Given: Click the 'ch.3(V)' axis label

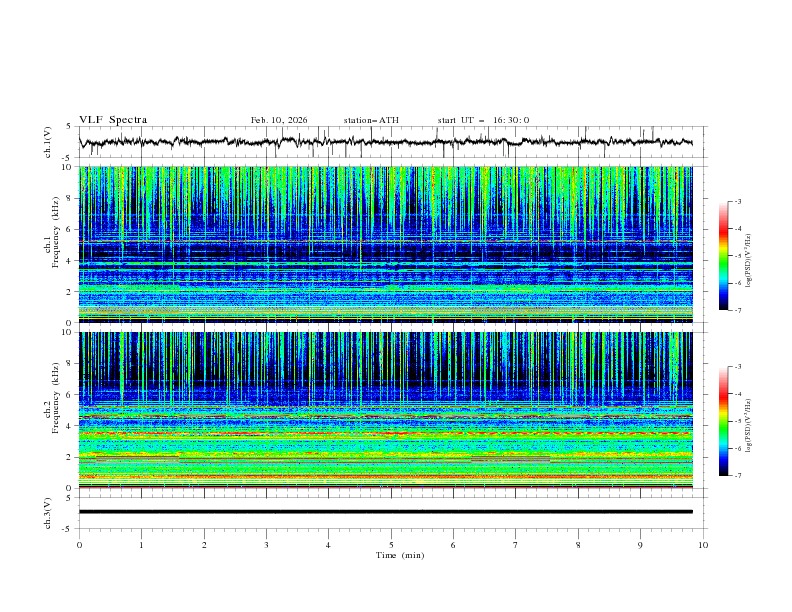Looking at the screenshot, I should [48, 513].
